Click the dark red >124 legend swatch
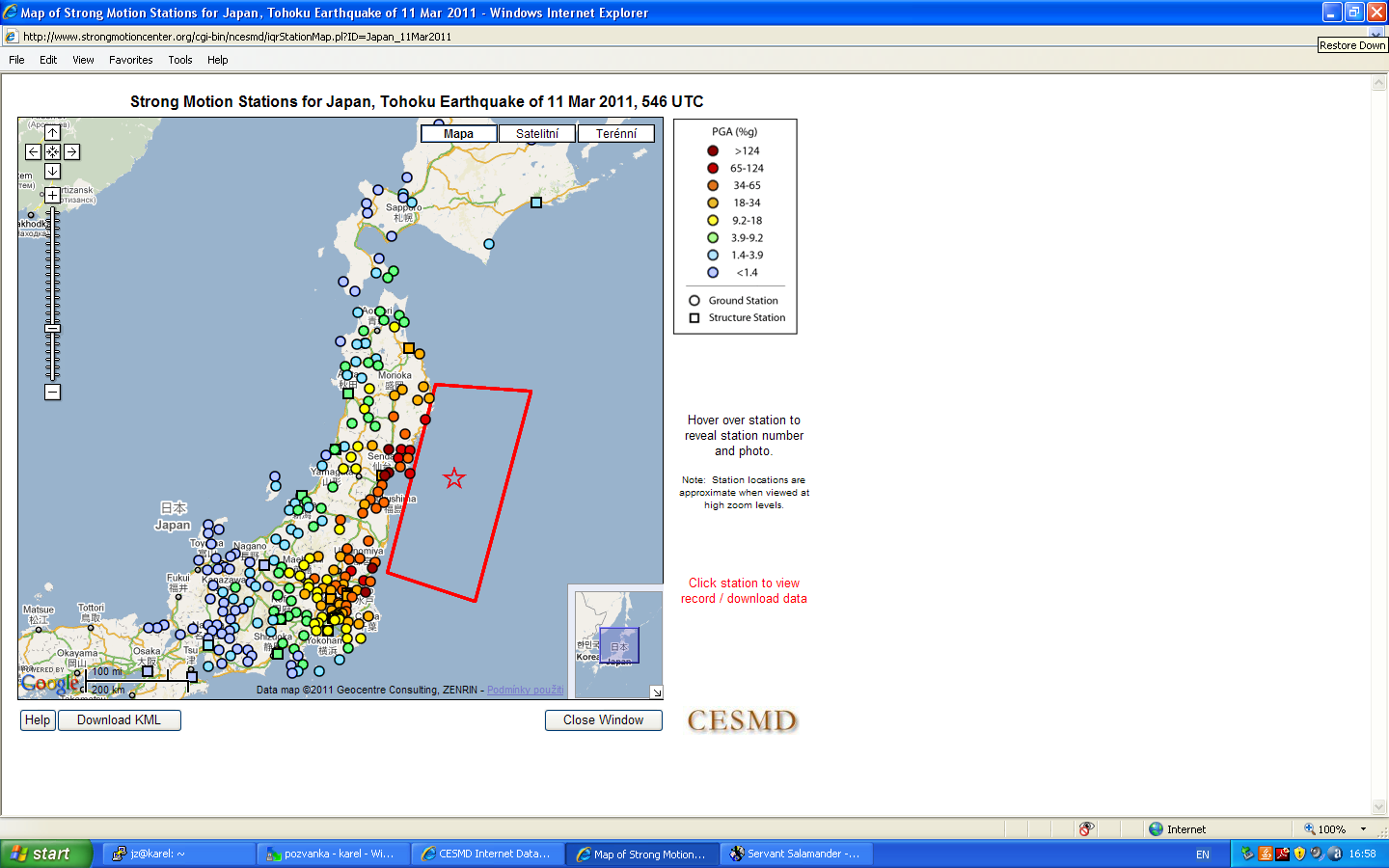1389x868 pixels. click(x=713, y=150)
